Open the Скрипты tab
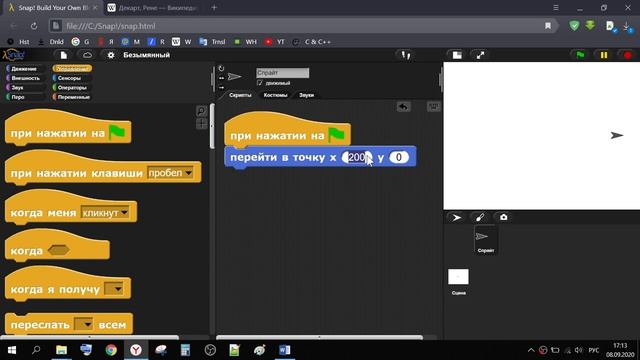Viewport: 640px width, 360px height. click(240, 95)
